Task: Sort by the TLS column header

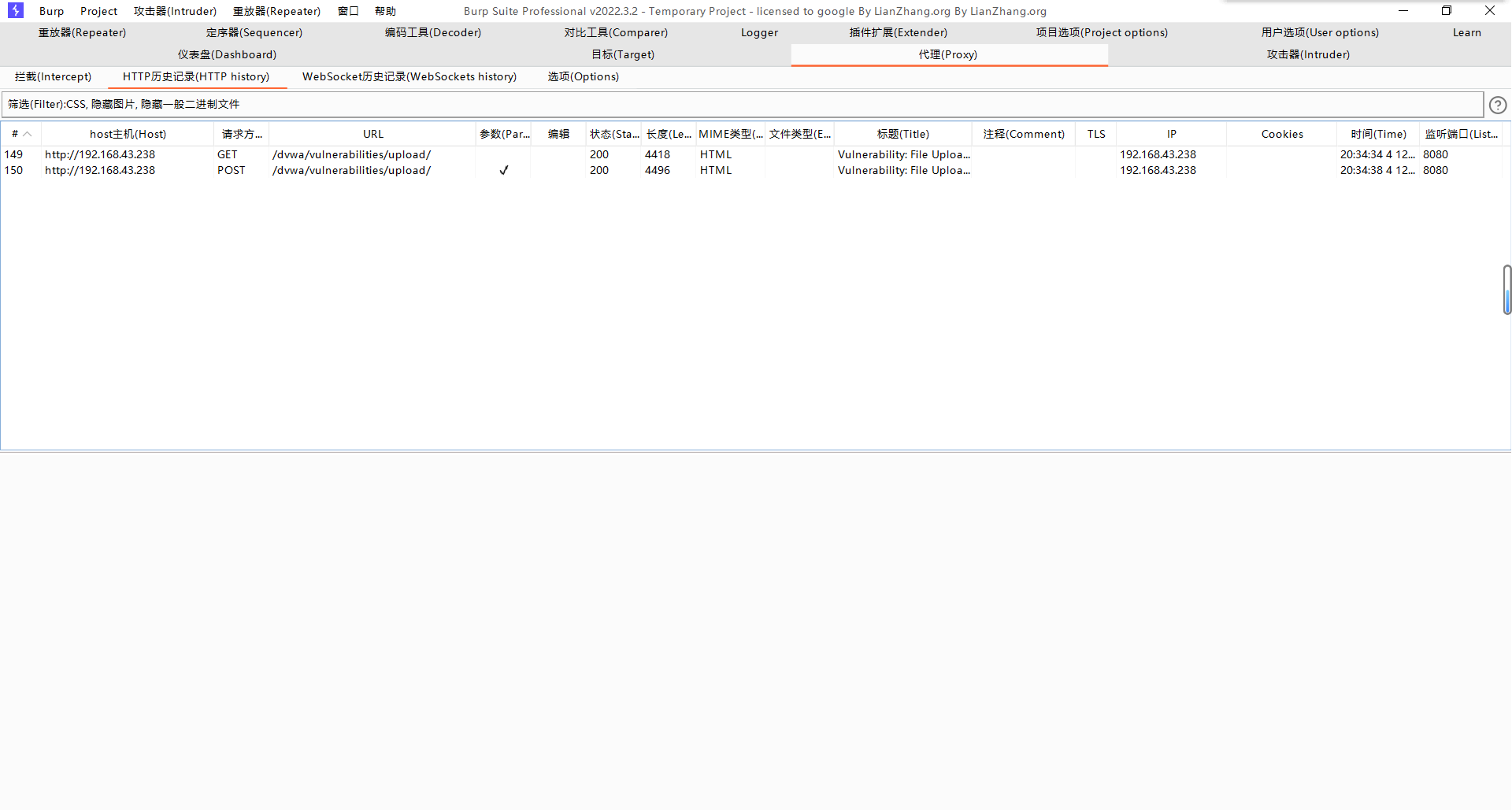Action: (1096, 134)
